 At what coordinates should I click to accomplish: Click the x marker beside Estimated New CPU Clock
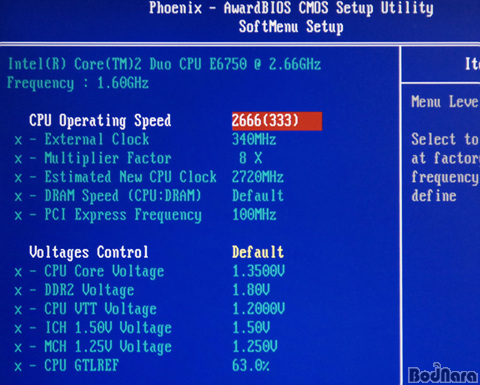[x=18, y=178]
